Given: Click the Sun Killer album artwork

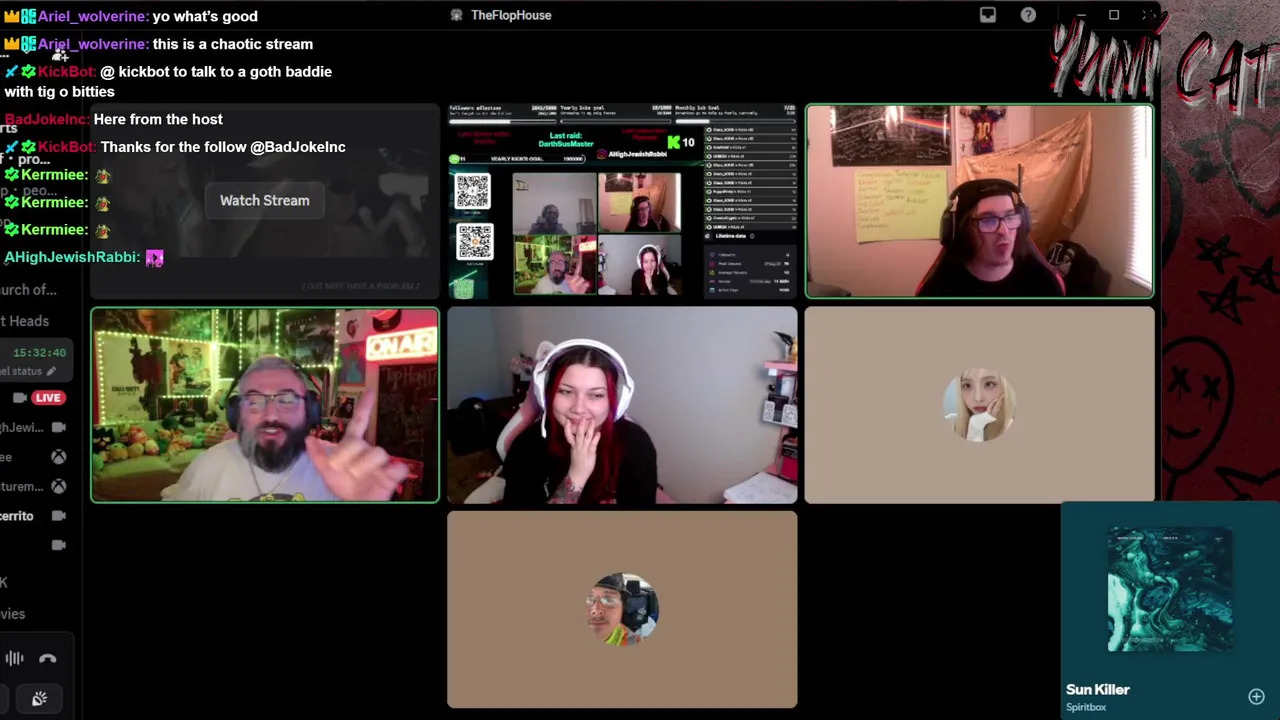Looking at the screenshot, I should pyautogui.click(x=1170, y=591).
